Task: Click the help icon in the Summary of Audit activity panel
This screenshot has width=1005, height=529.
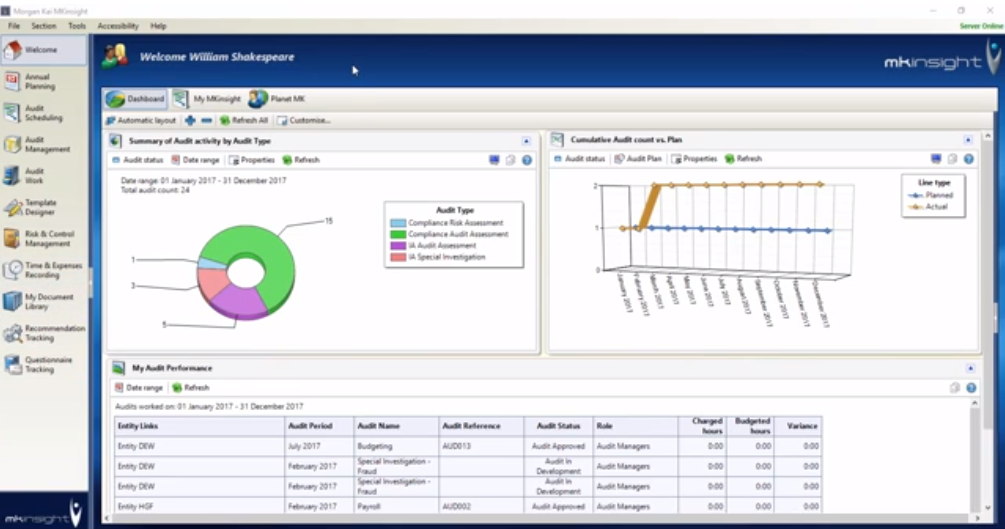Action: click(x=527, y=160)
